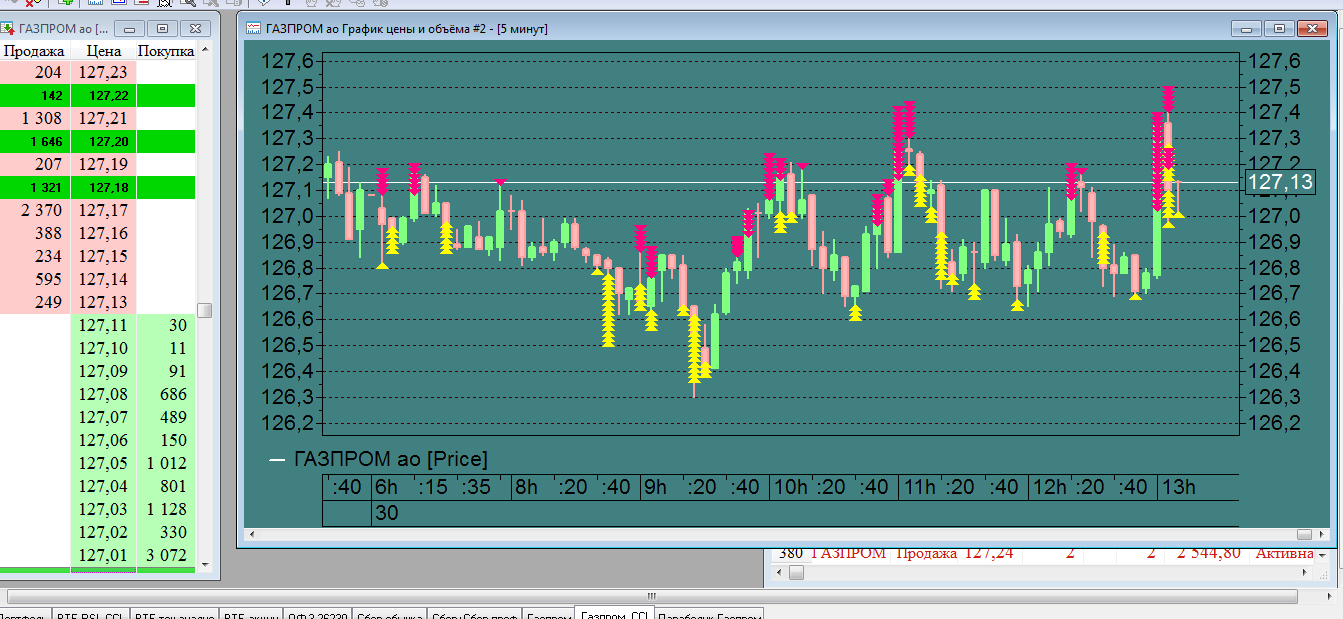1343x619 pixels.
Task: Click the Продажа column header
Action: [34, 50]
